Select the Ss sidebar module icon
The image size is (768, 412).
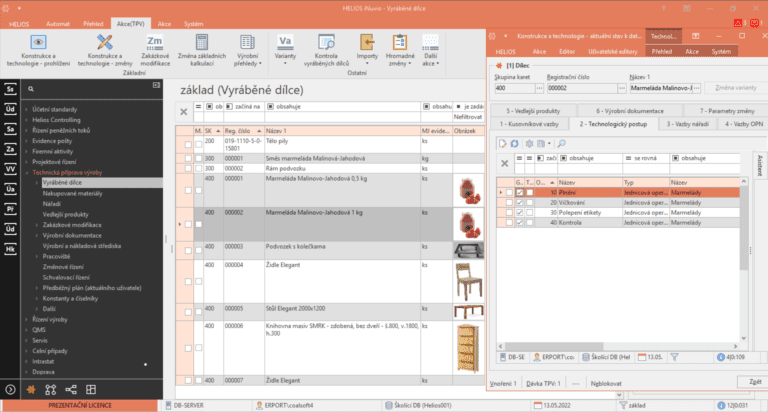[10, 89]
